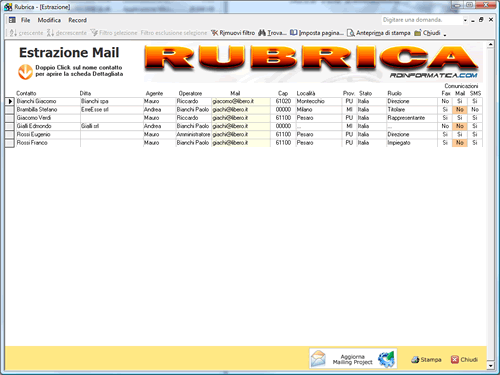500x375 pixels.
Task: Open Anteprima di stampa preview
Action: (379, 33)
